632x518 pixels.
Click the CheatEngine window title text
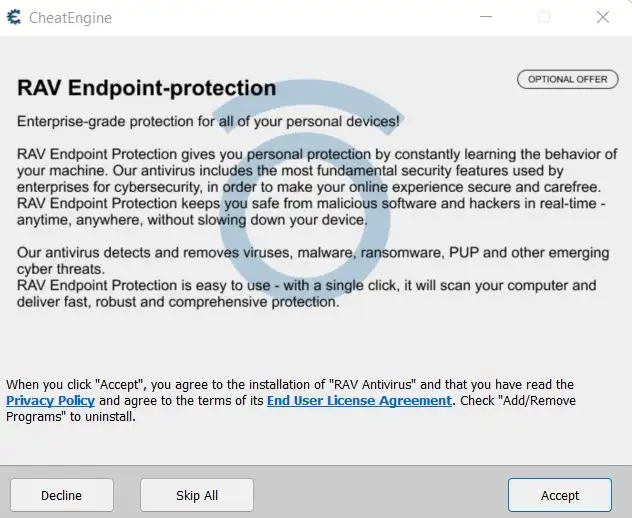pyautogui.click(x=71, y=18)
